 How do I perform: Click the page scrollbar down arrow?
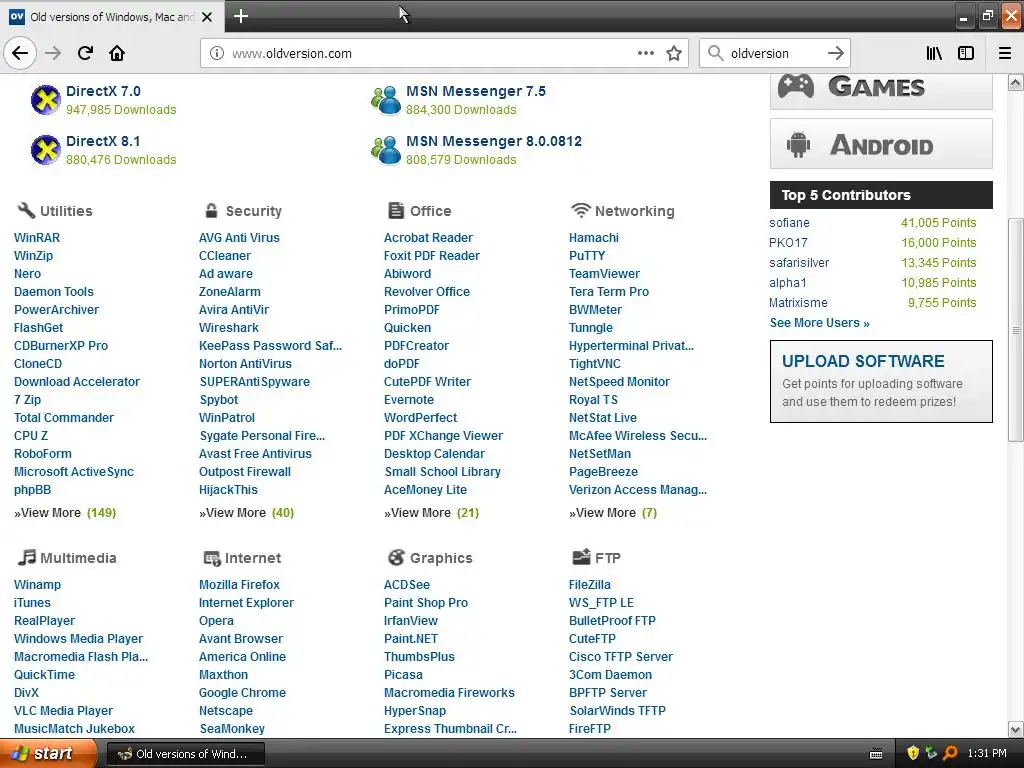(x=1016, y=729)
